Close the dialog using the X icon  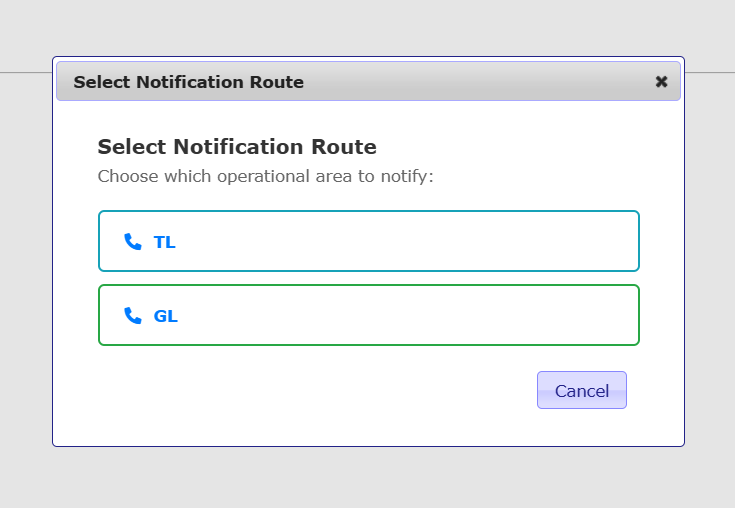tap(661, 82)
